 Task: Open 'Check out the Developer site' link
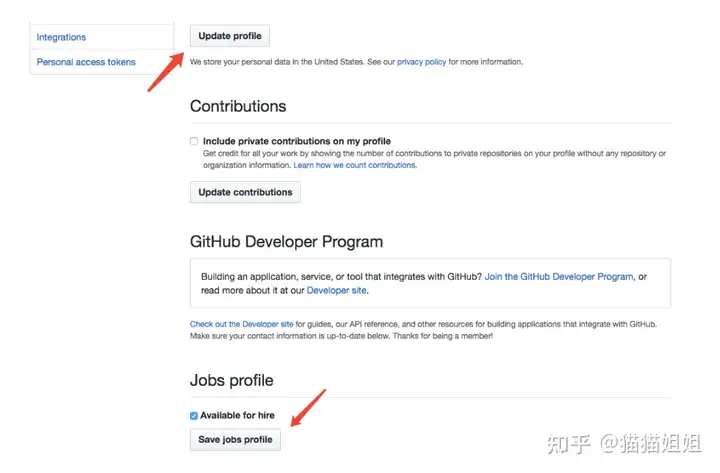pos(242,324)
